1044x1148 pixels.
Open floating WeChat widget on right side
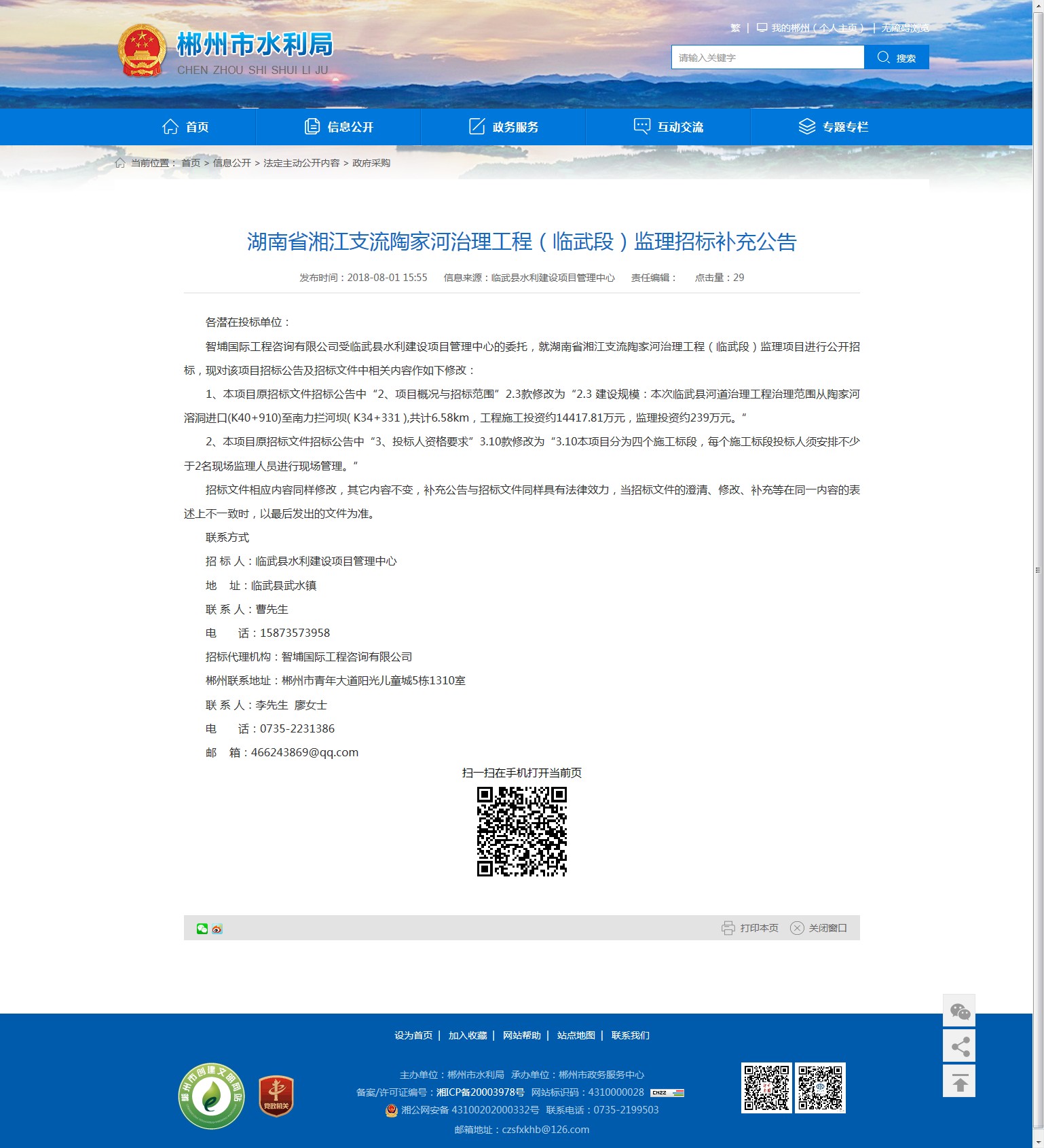pos(959,1012)
